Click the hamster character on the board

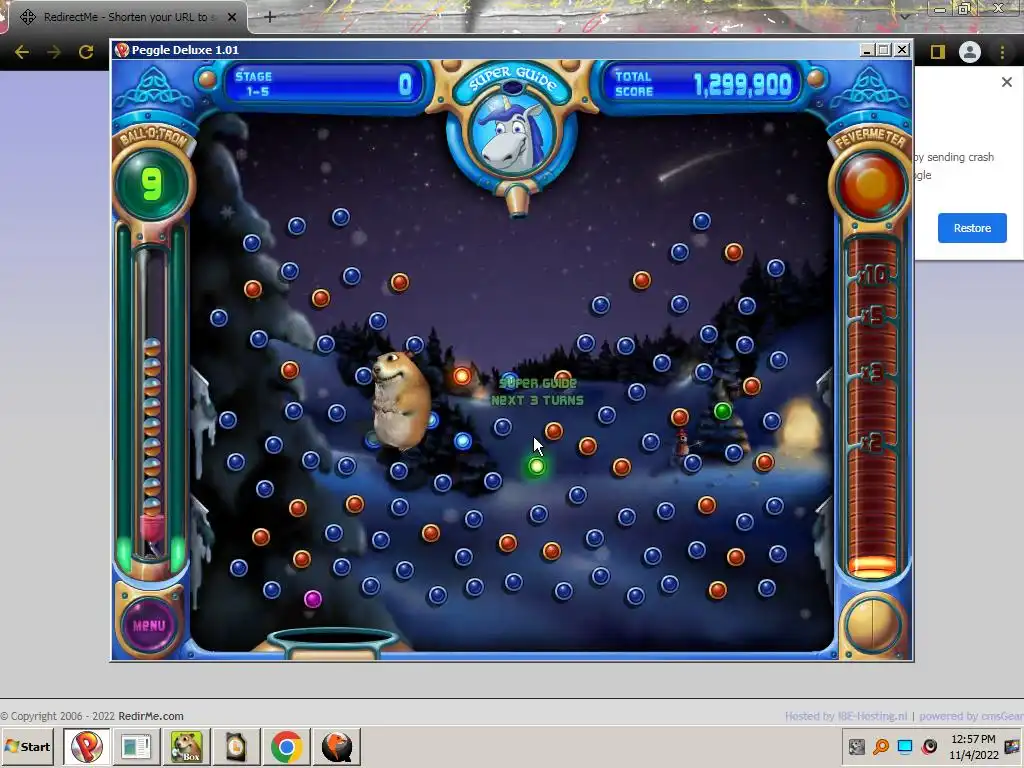(x=400, y=400)
